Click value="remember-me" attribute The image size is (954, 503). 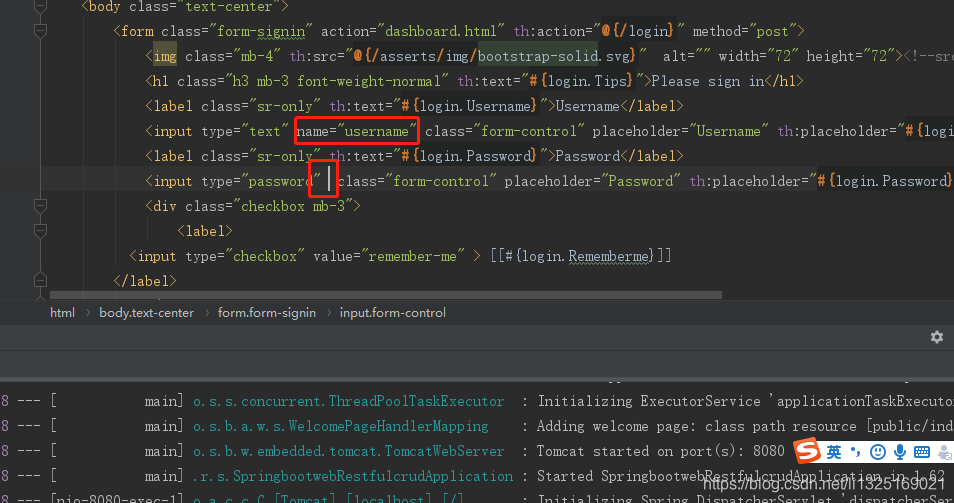point(389,256)
